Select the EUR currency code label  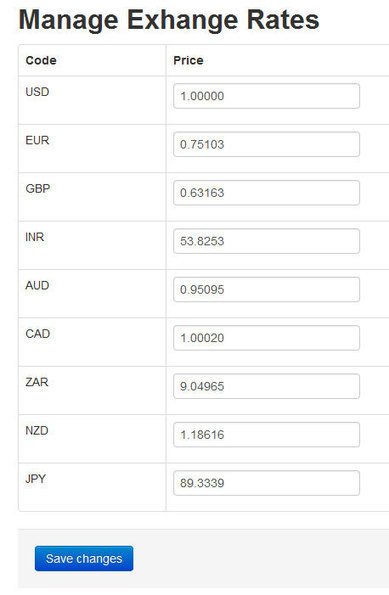pyautogui.click(x=37, y=140)
